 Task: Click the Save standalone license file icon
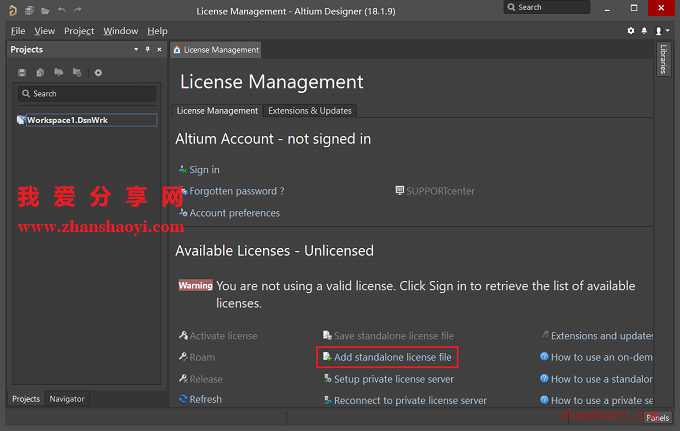327,335
